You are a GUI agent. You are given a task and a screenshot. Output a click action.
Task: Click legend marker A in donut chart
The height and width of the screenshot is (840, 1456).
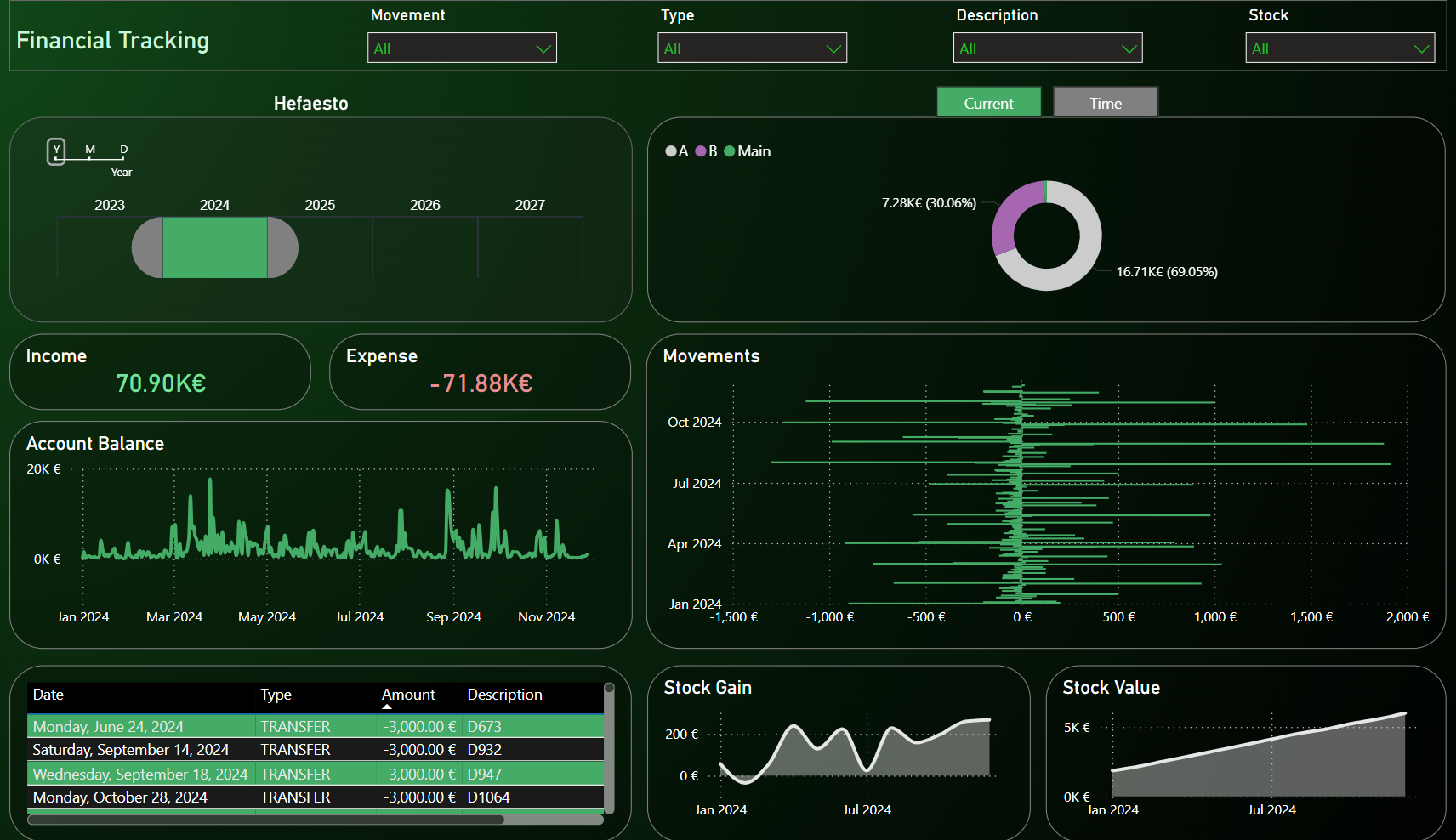pyautogui.click(x=671, y=151)
